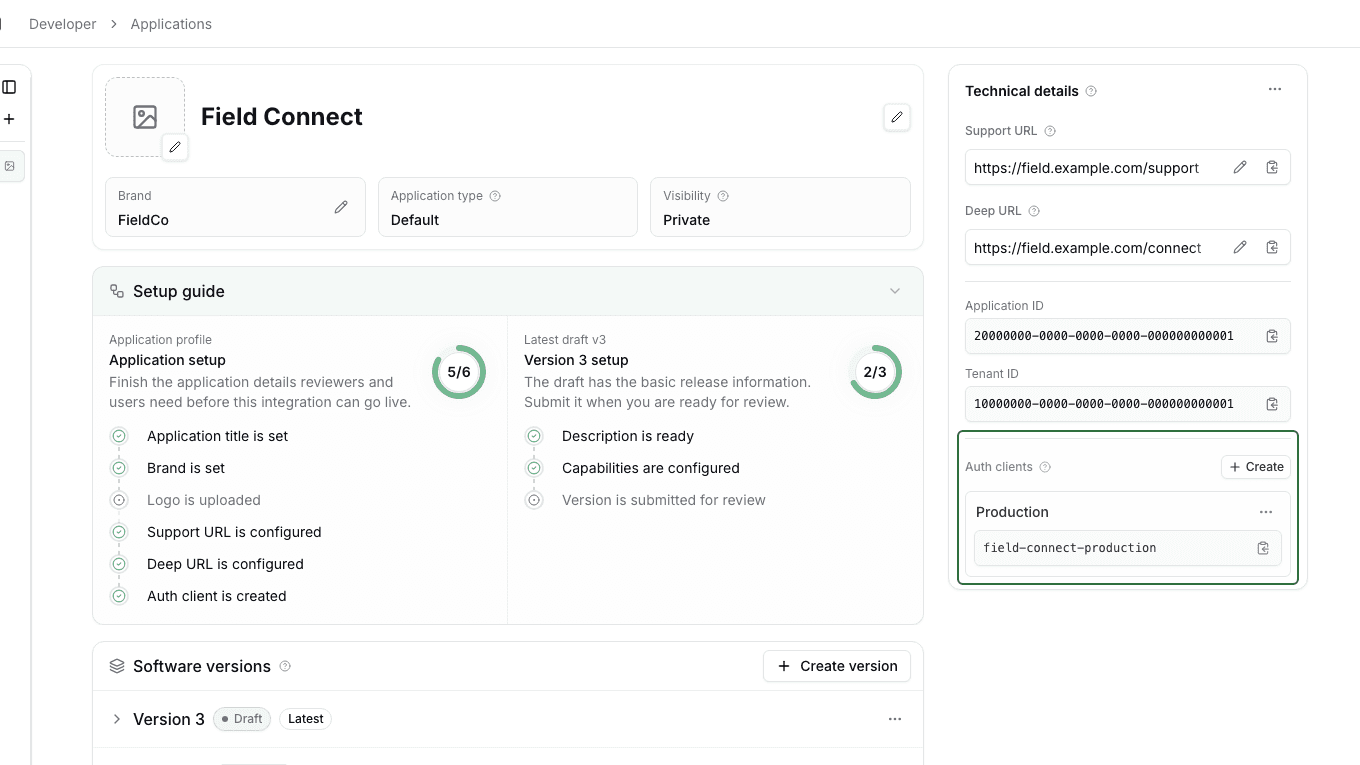1360x765 pixels.
Task: Edit the application logo with the pencil icon
Action: 175,147
